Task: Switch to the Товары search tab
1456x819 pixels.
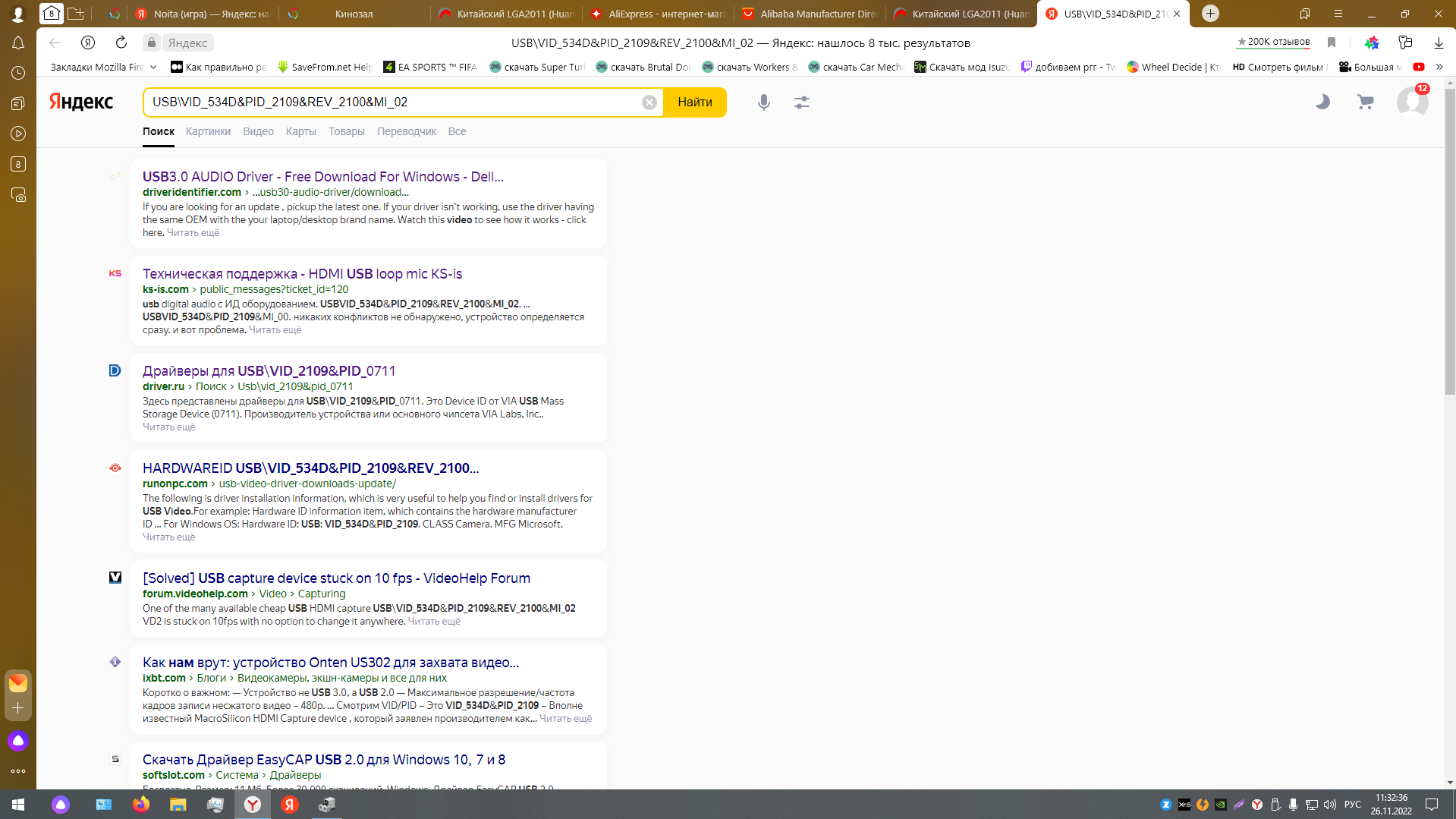Action: coord(347,131)
